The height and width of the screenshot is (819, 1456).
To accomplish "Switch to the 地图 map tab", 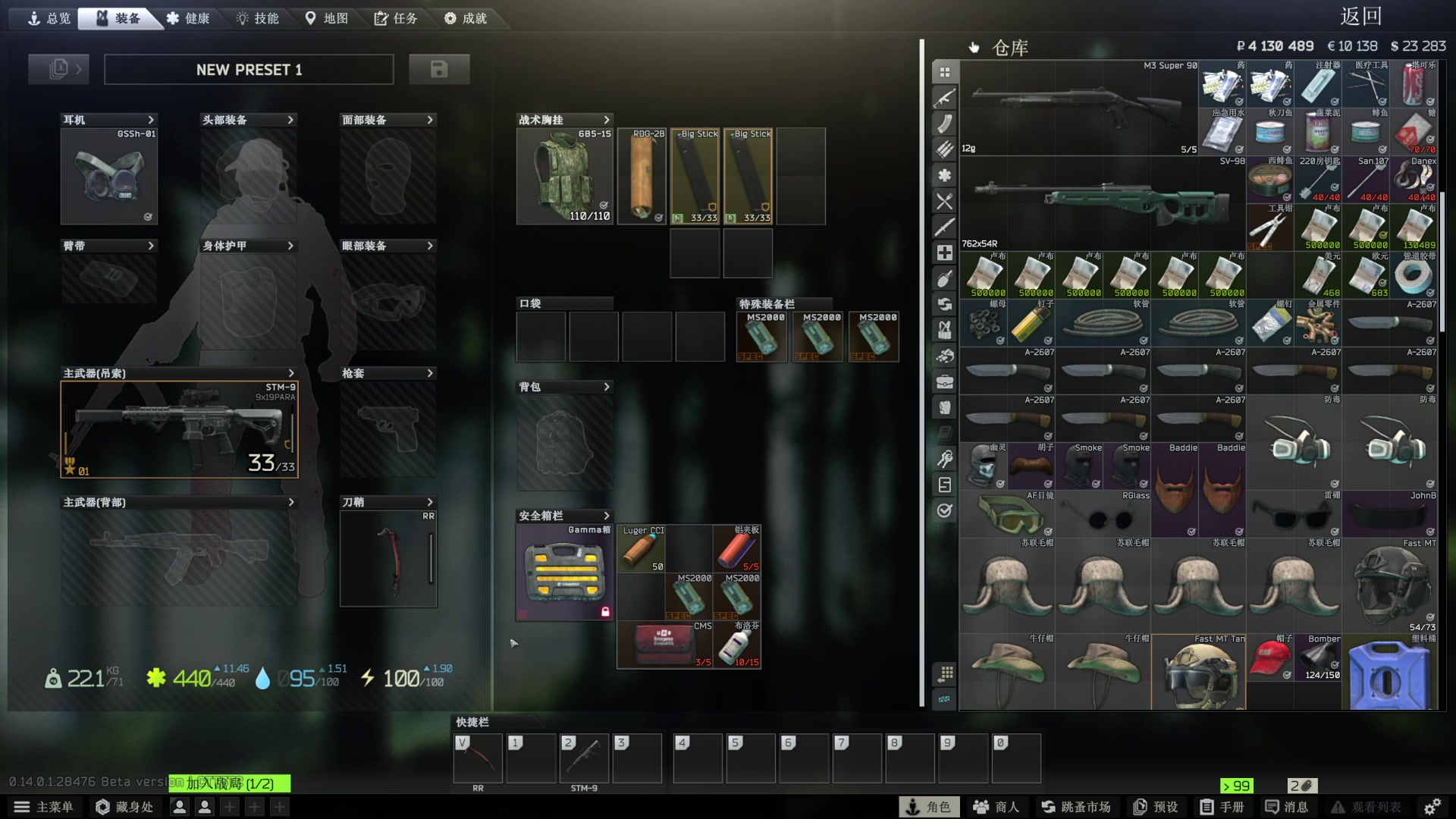I will (327, 18).
